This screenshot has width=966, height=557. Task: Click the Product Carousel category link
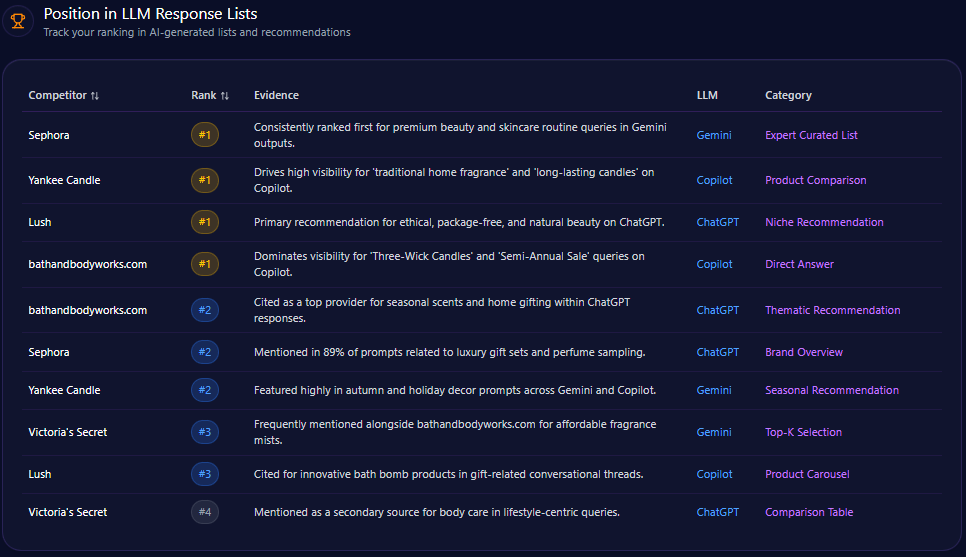pyautogui.click(x=807, y=474)
